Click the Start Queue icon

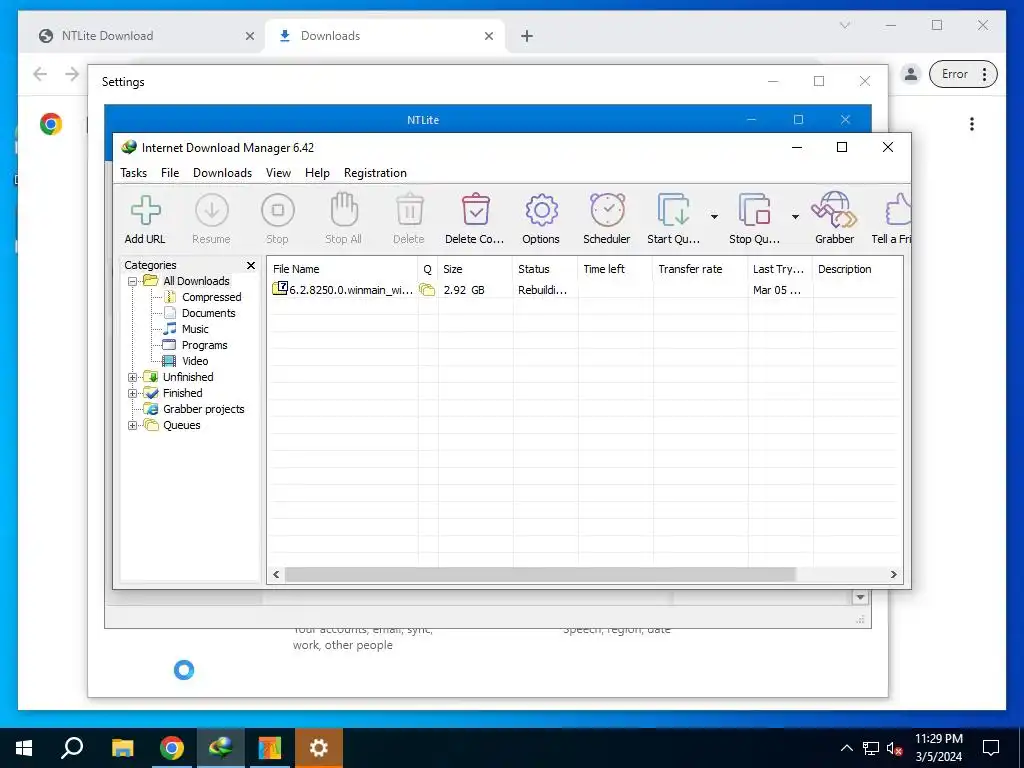click(x=673, y=210)
